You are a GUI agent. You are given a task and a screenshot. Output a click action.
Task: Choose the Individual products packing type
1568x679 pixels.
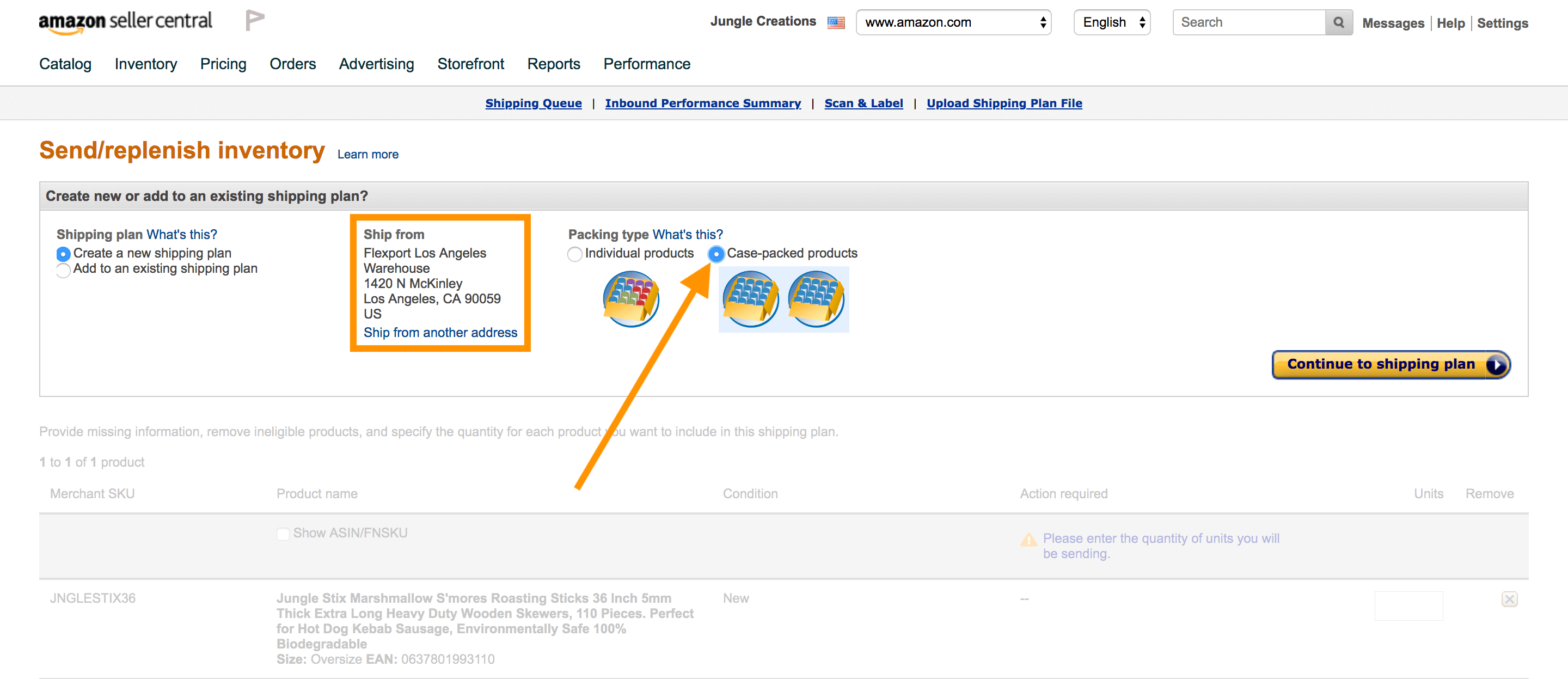point(574,254)
